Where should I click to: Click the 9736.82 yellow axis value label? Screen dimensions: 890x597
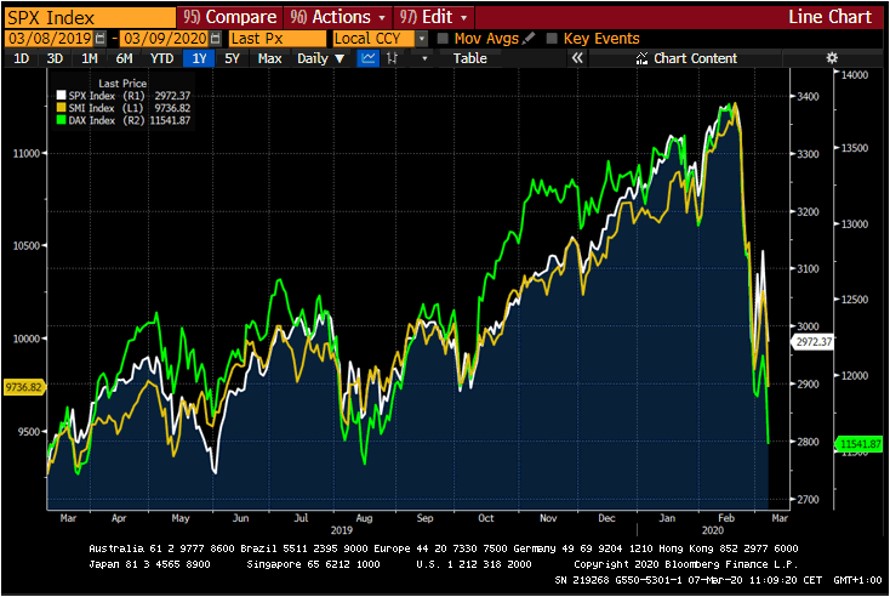(24, 387)
